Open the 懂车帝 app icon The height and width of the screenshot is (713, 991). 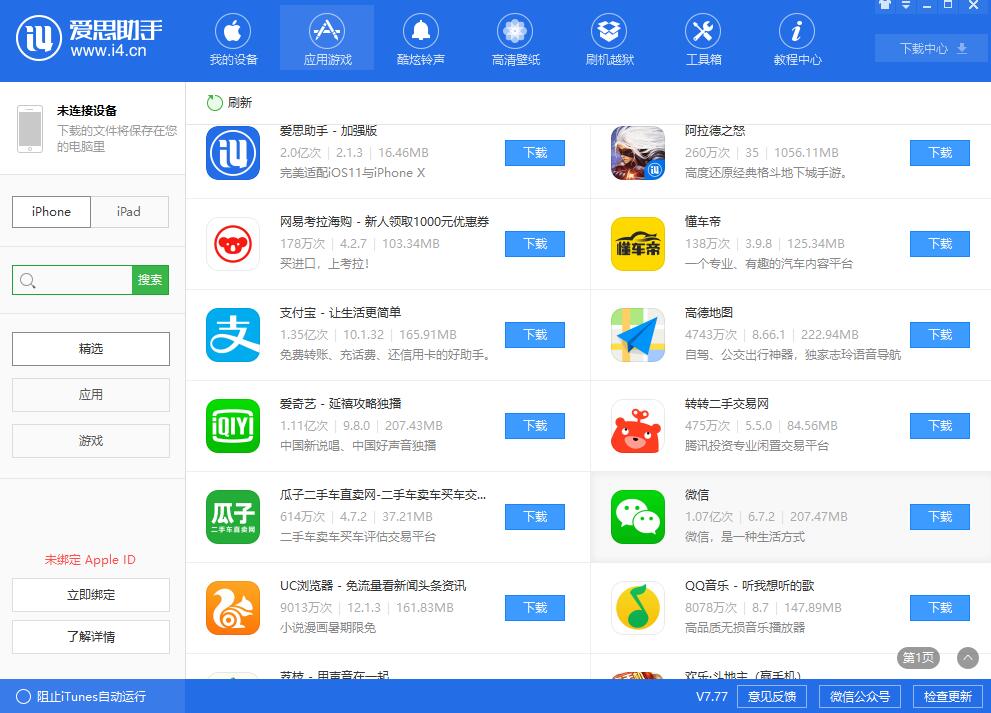[x=638, y=244]
